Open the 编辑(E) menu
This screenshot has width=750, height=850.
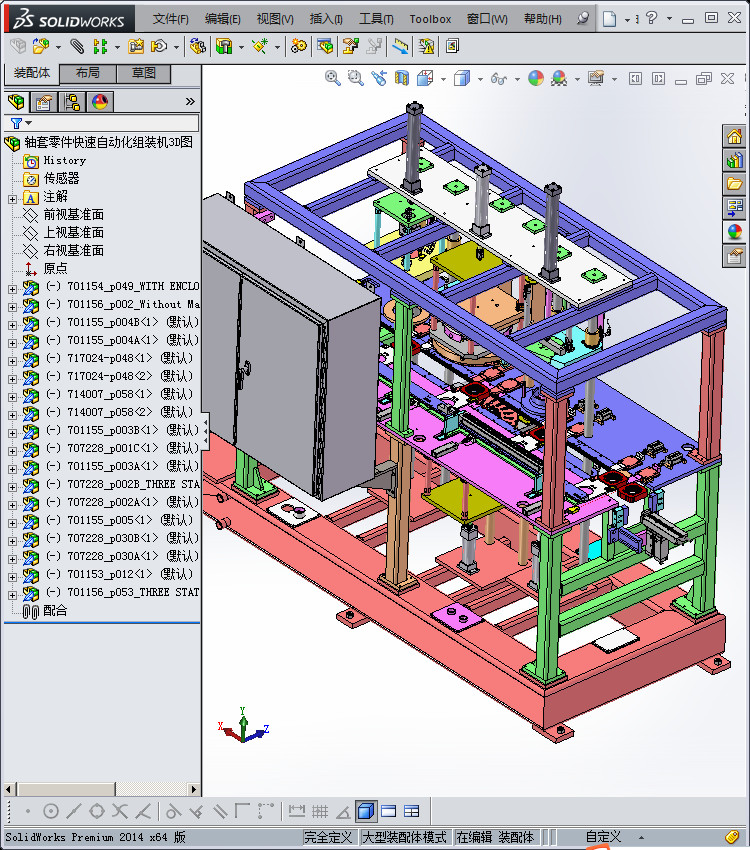point(222,19)
